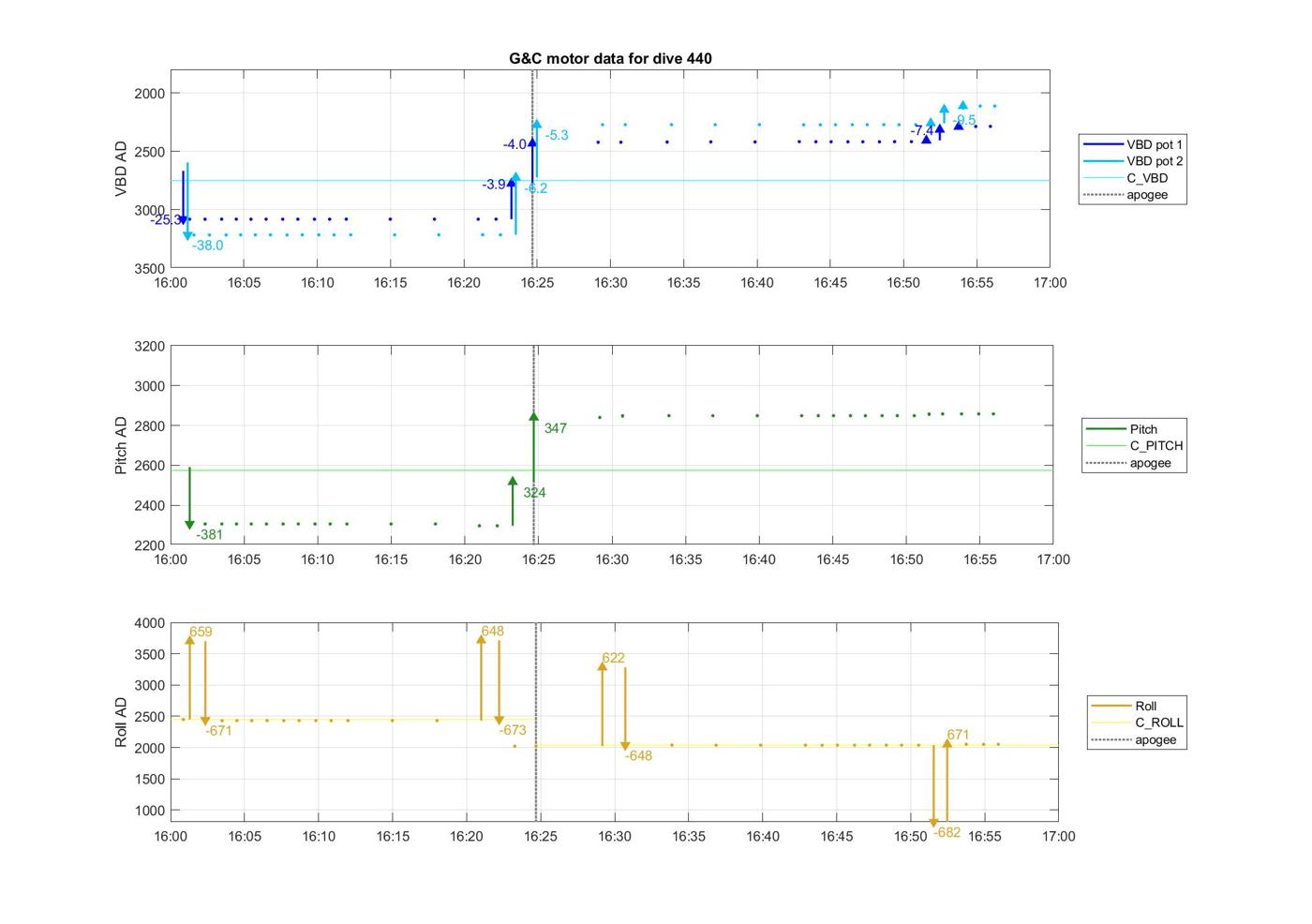Select the "VBD pot 1" legend entry

coord(1133,144)
